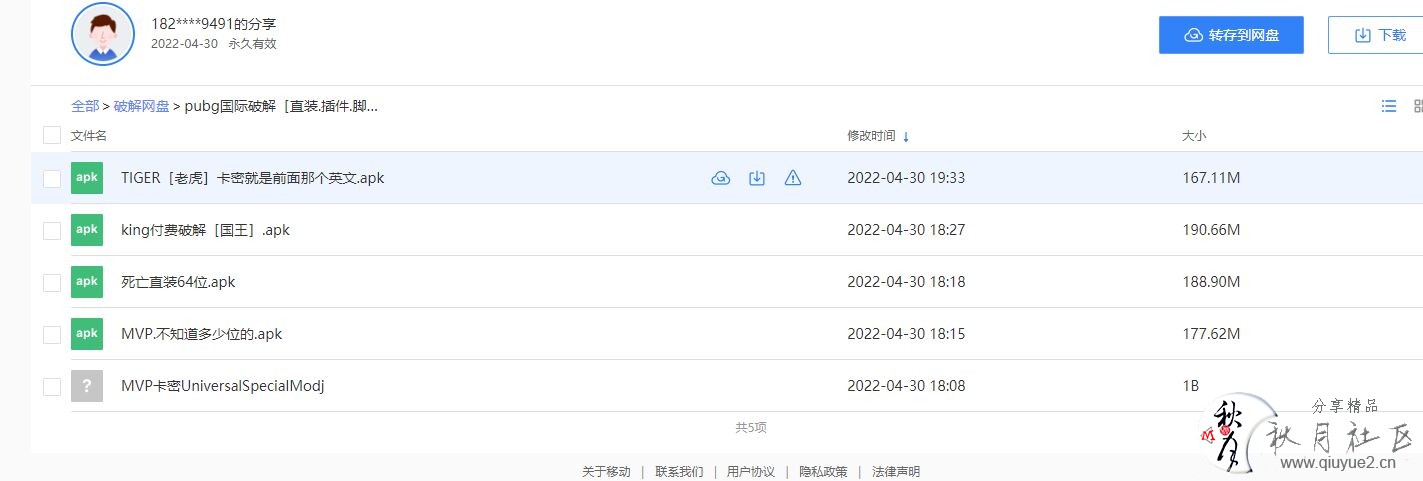Click the 2022-04-30 18:27 timestamp
Image resolution: width=1423 pixels, height=481 pixels.
tap(906, 230)
